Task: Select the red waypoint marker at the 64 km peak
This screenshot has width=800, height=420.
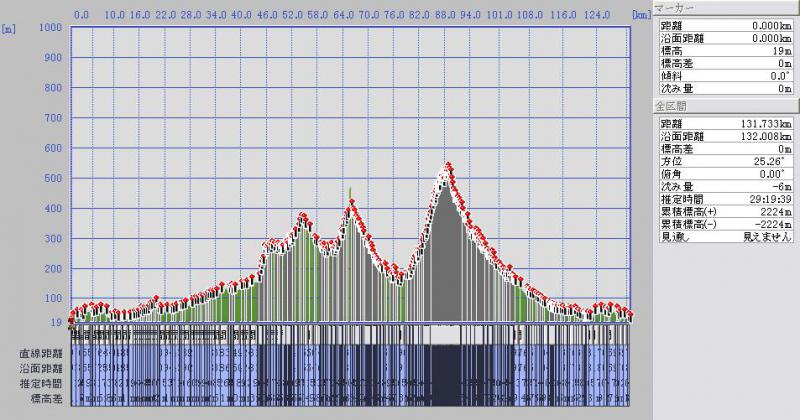Action: click(x=350, y=204)
